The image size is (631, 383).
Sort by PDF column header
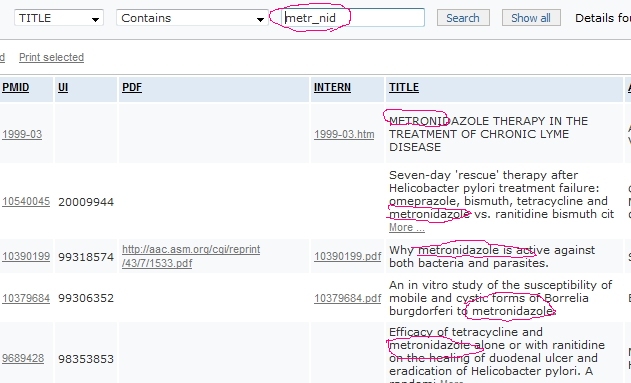coord(132,87)
